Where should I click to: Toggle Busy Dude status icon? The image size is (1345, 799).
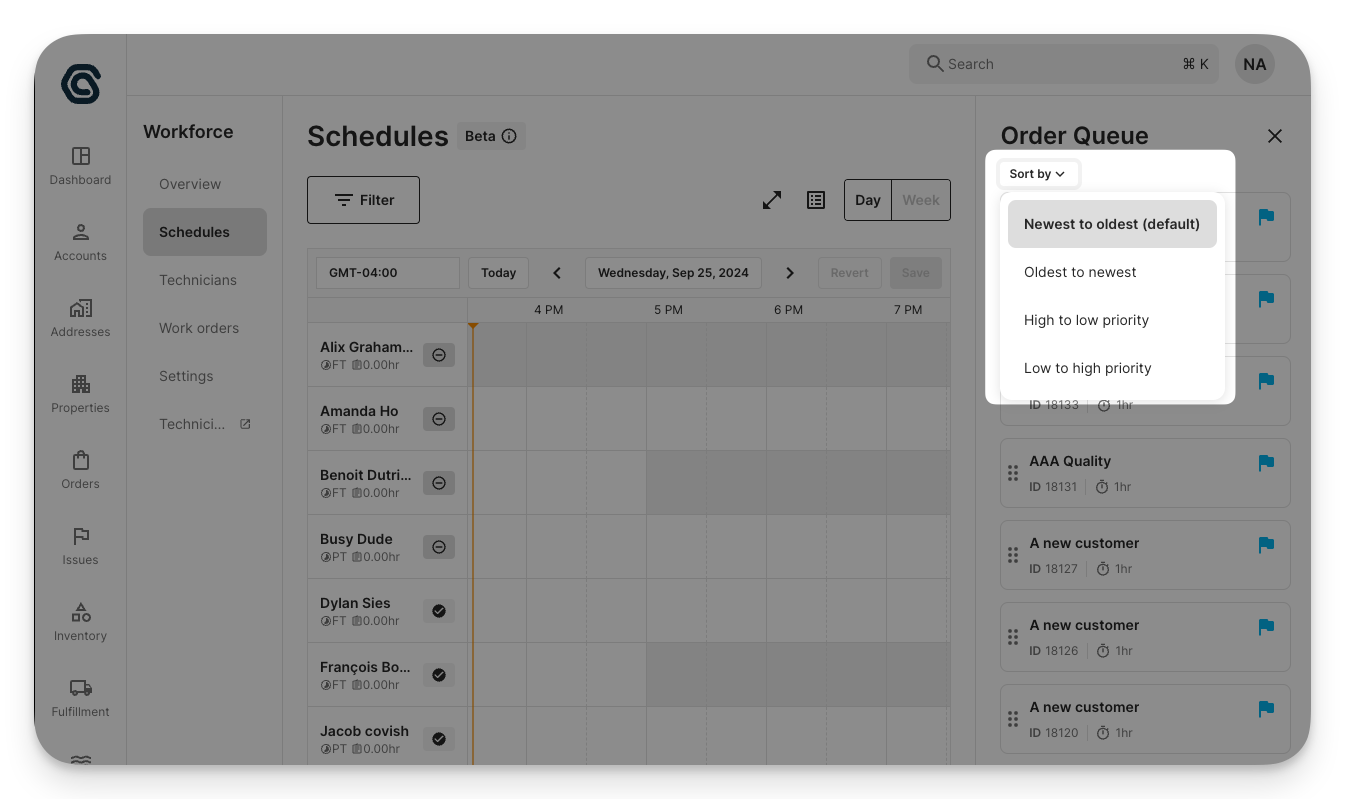pos(439,547)
